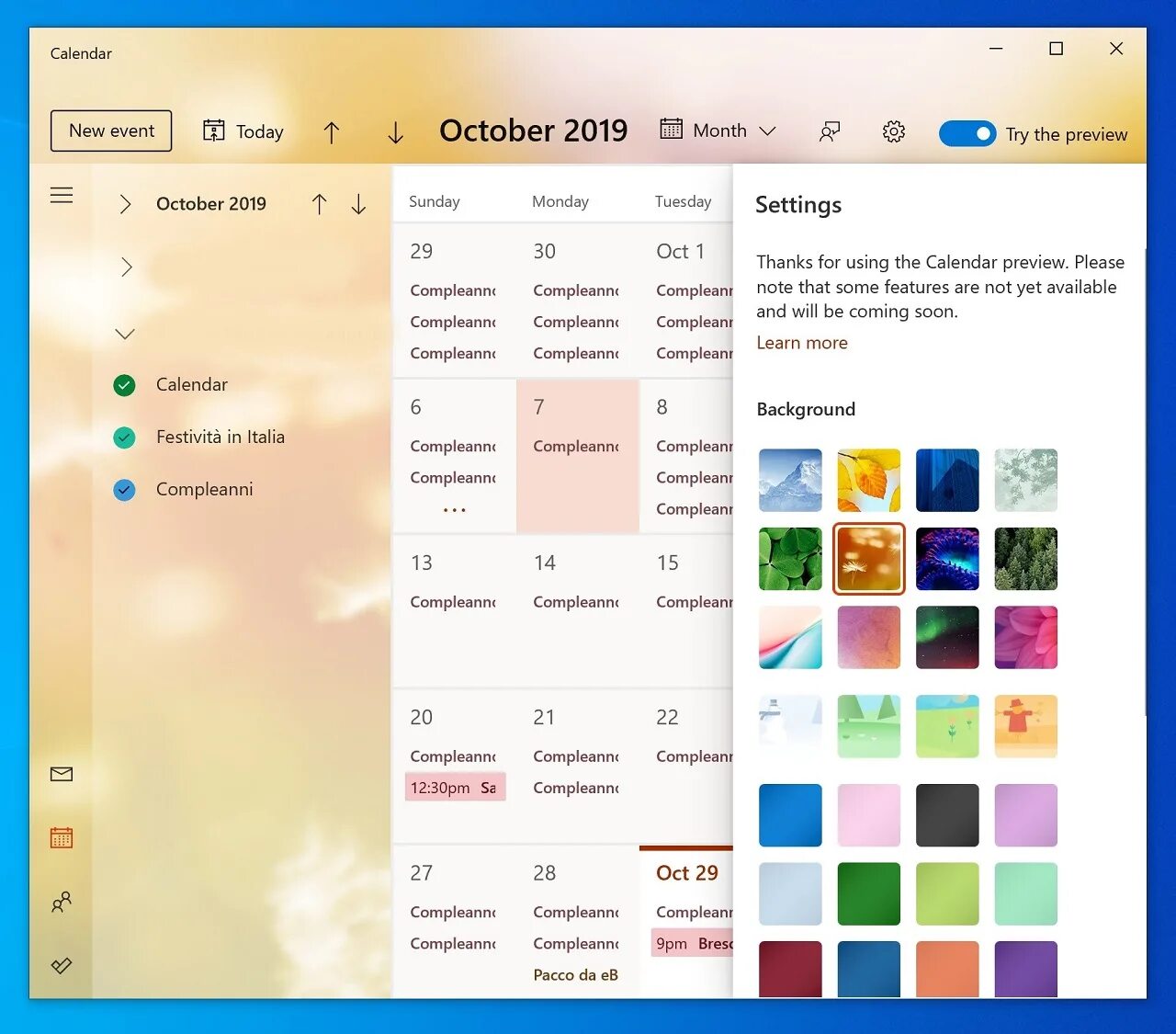This screenshot has width=1176, height=1034.
Task: Open People via the sidebar icon
Action: [61, 903]
